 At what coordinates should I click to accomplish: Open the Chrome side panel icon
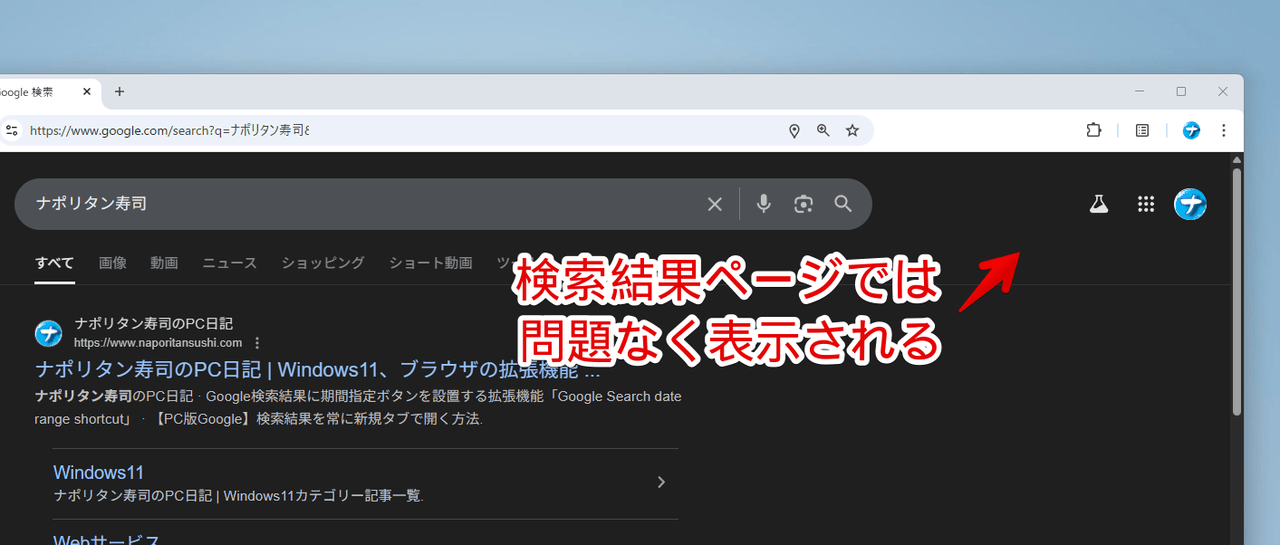pos(1142,131)
